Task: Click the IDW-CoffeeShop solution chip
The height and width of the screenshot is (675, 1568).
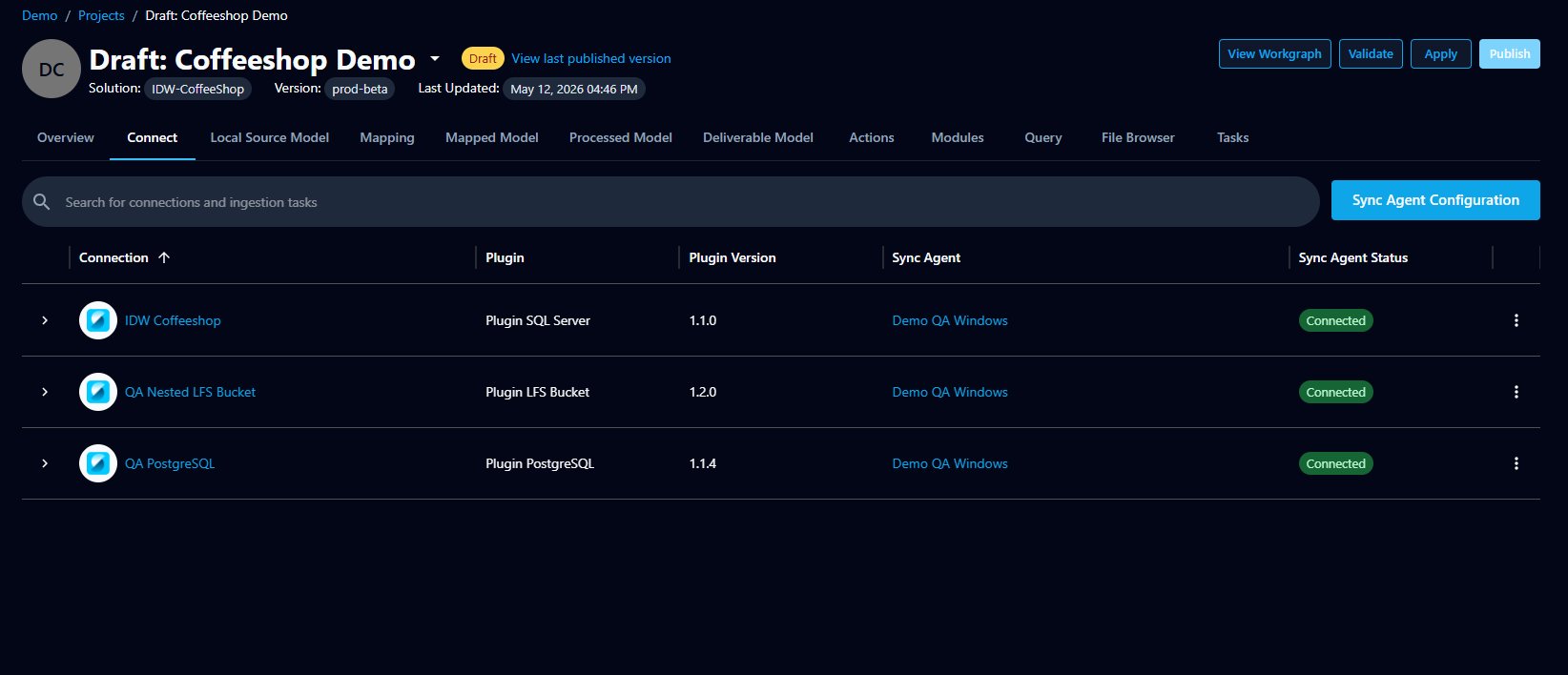Action: click(197, 89)
